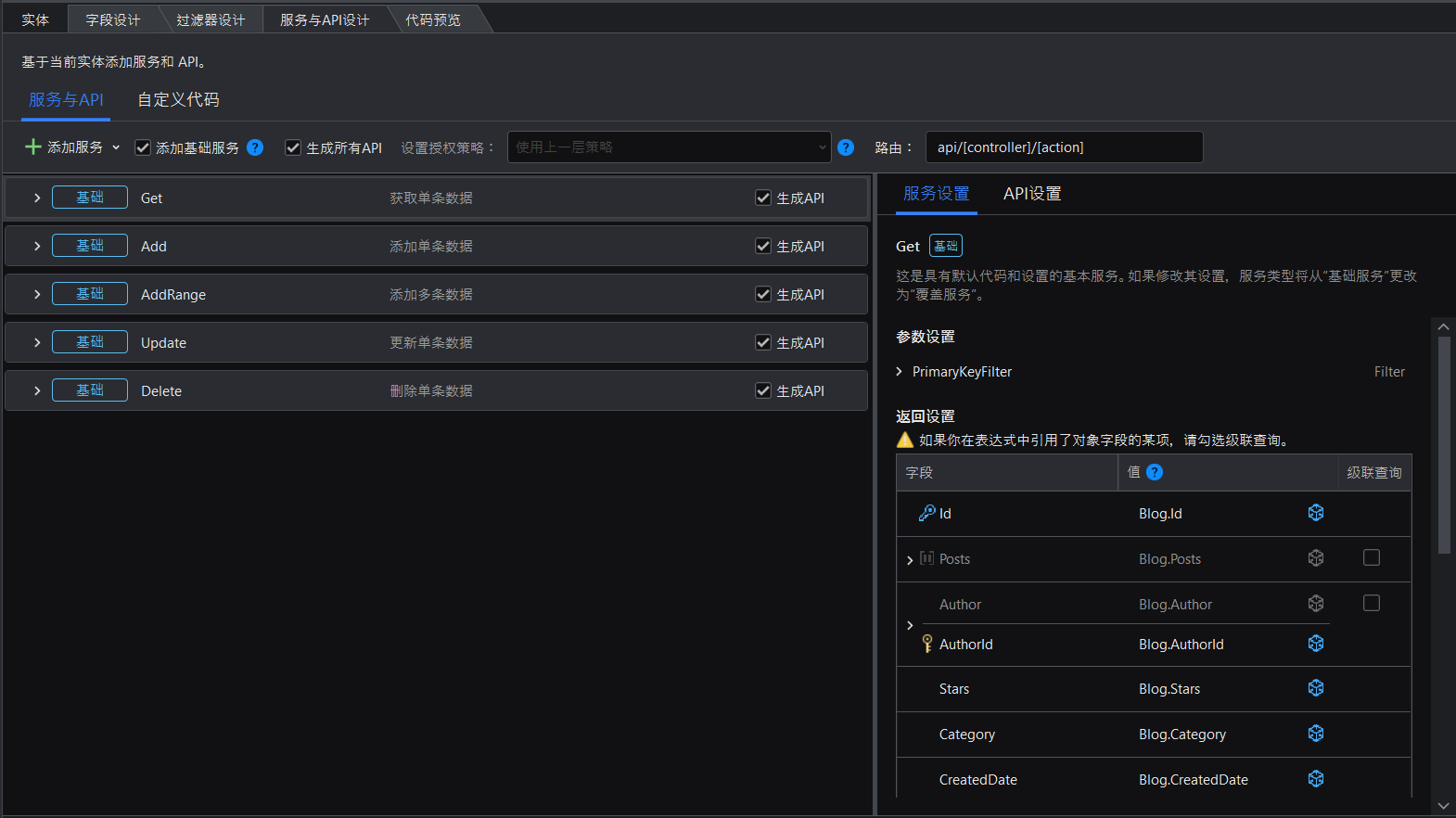Open help icon next to 添加基础服务

click(255, 147)
